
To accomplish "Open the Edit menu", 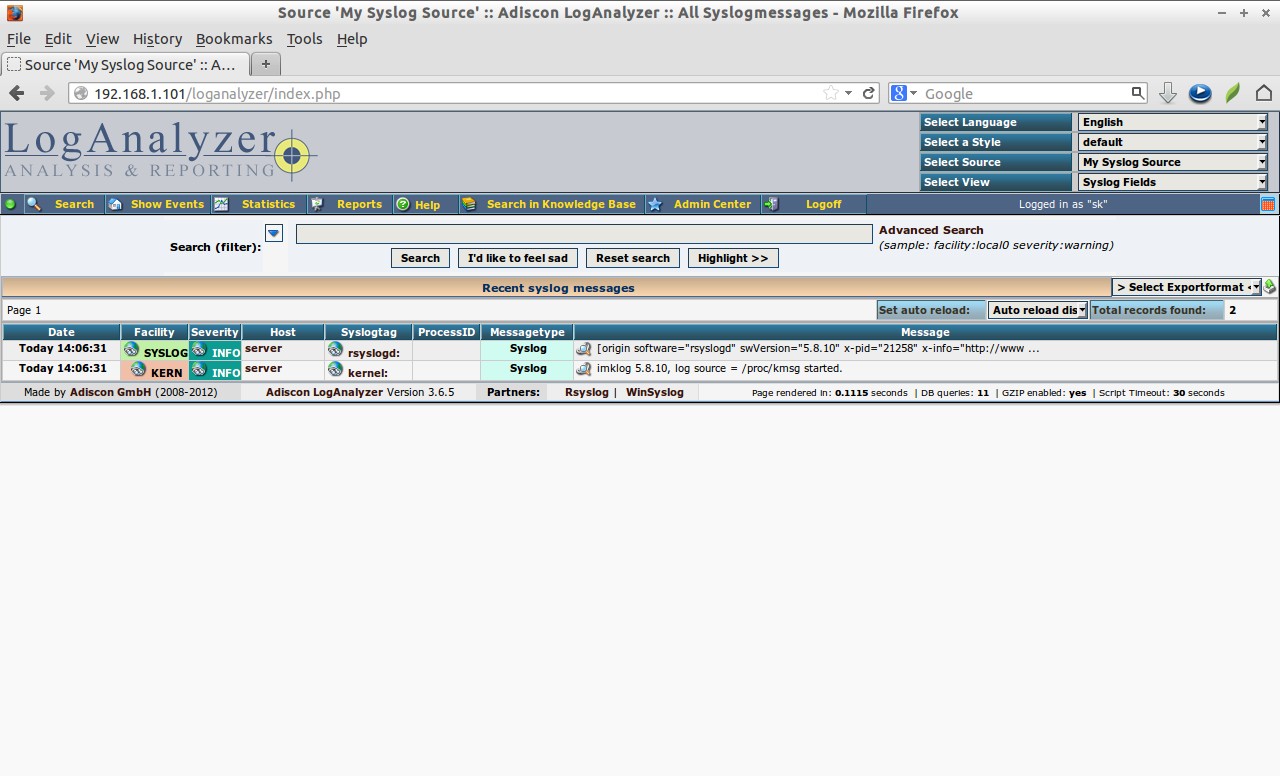I will (58, 39).
